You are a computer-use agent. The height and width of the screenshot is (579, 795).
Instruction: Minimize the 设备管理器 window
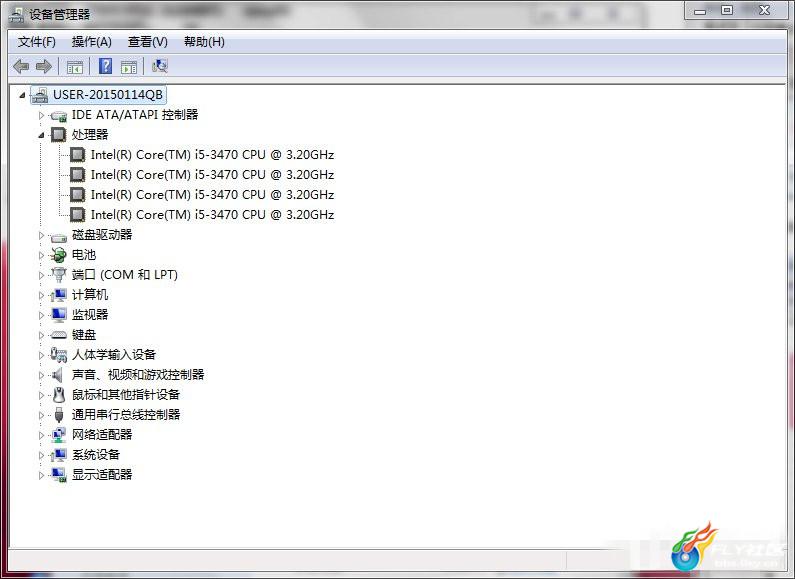coord(700,10)
